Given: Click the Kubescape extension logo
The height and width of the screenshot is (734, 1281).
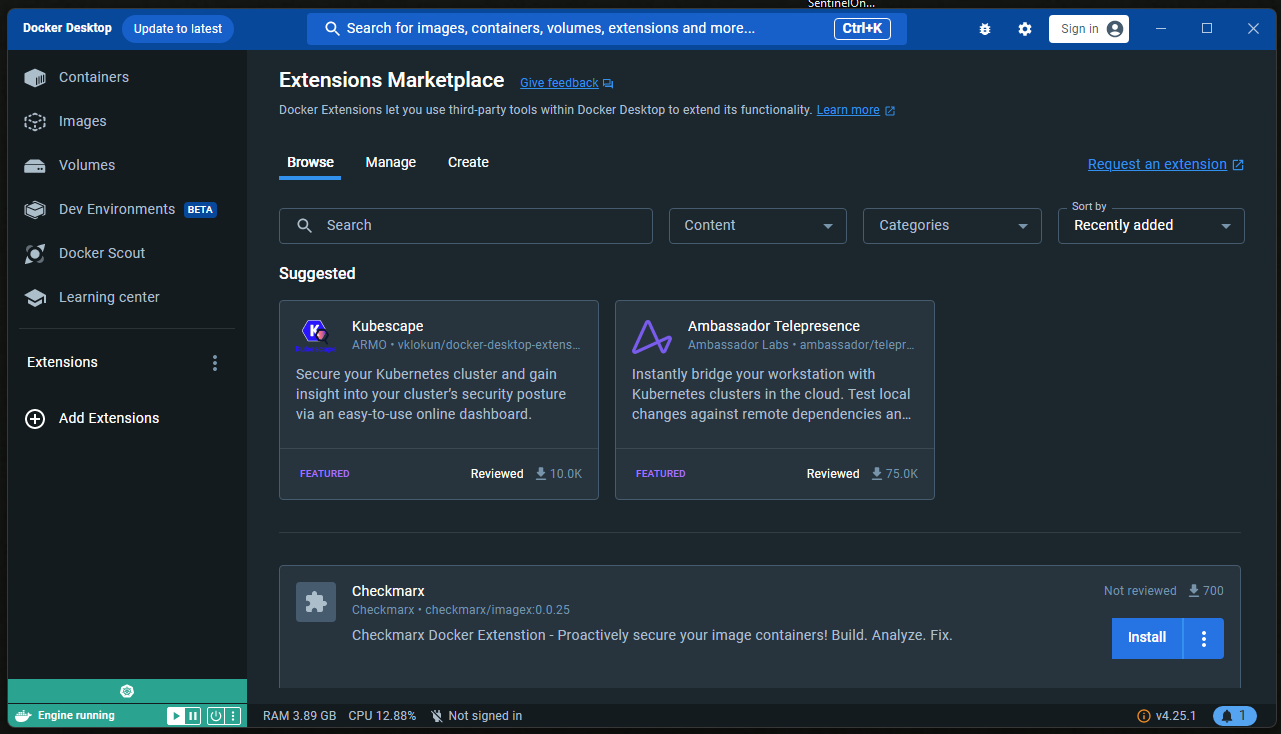Looking at the screenshot, I should [316, 337].
